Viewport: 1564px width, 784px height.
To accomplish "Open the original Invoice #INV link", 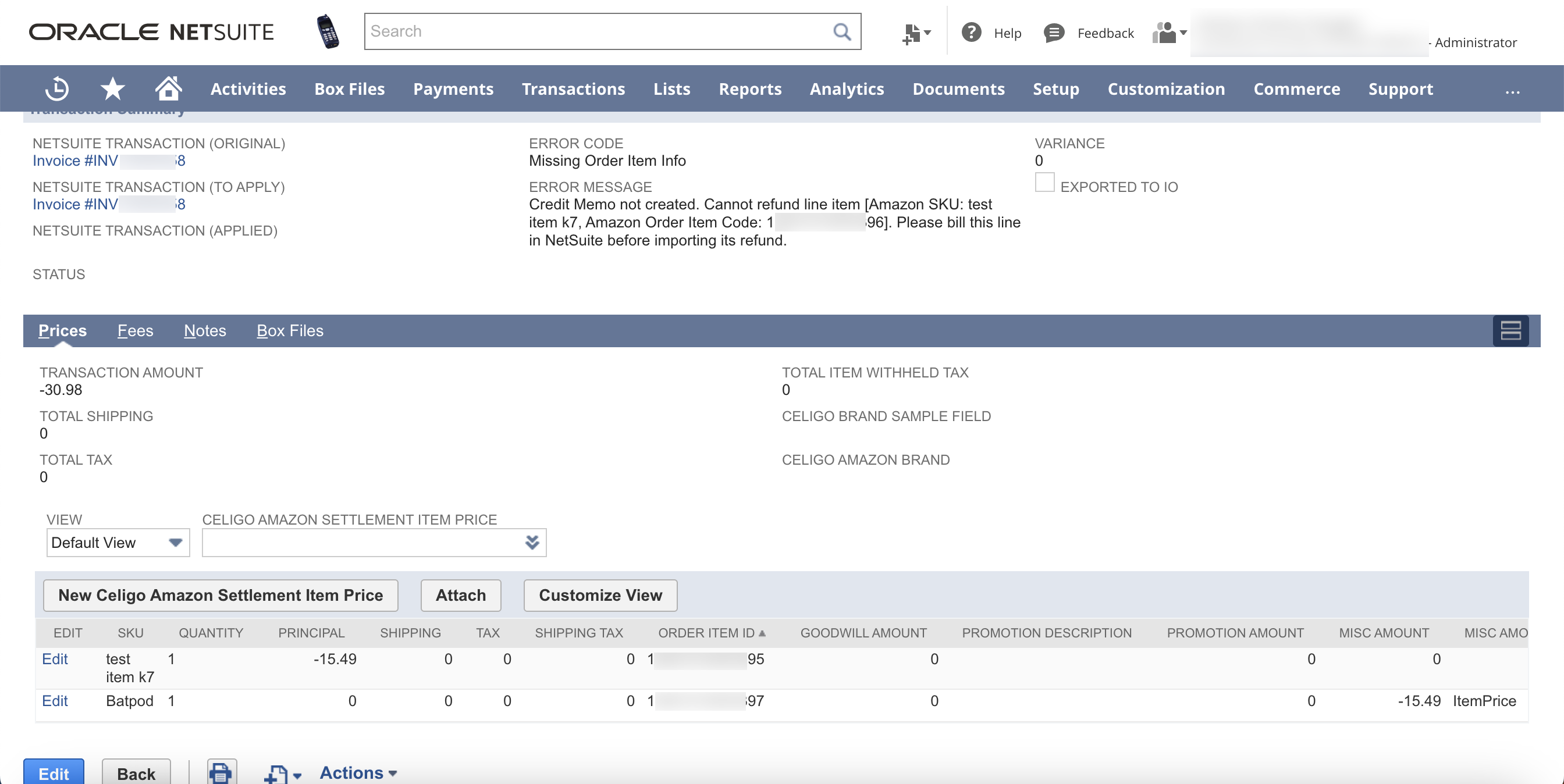I will pos(109,161).
